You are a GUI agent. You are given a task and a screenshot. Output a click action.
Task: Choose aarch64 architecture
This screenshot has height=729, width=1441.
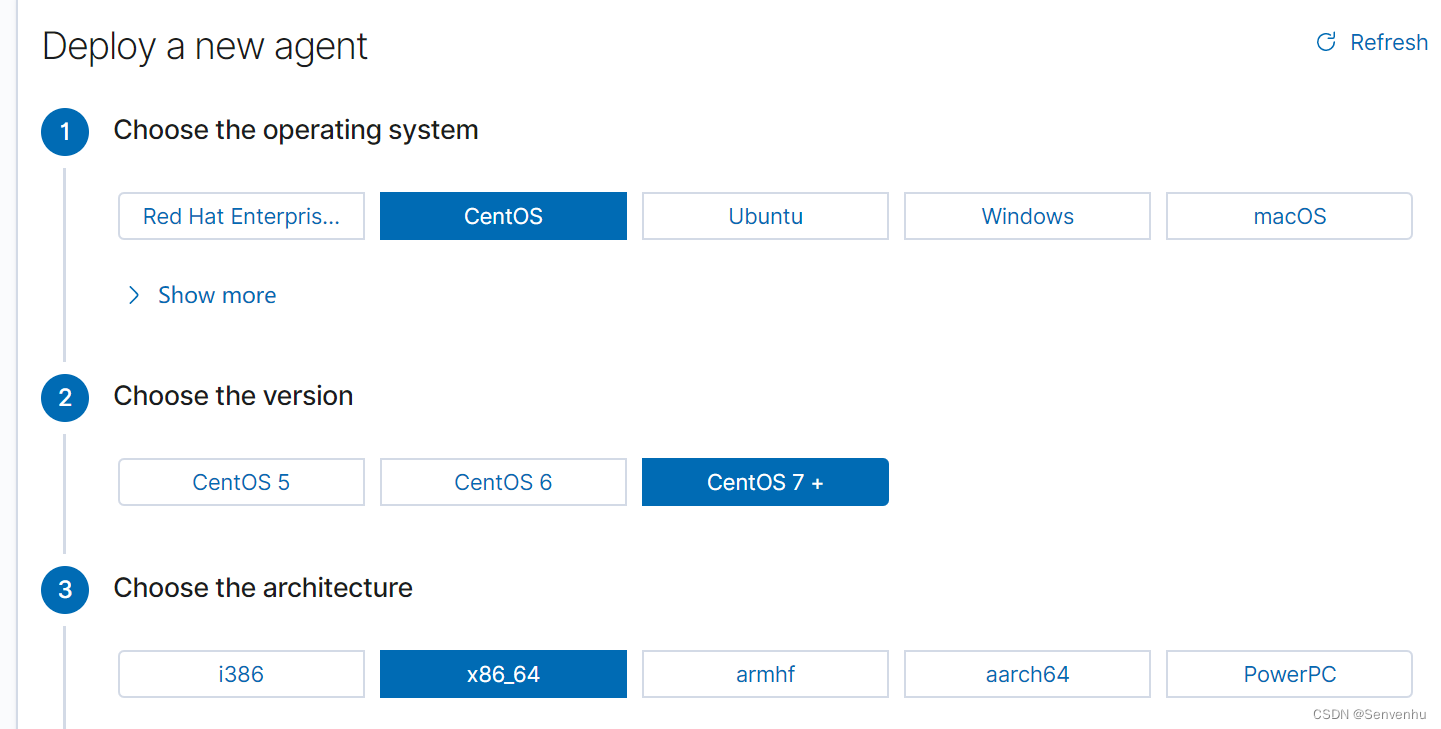(1027, 674)
